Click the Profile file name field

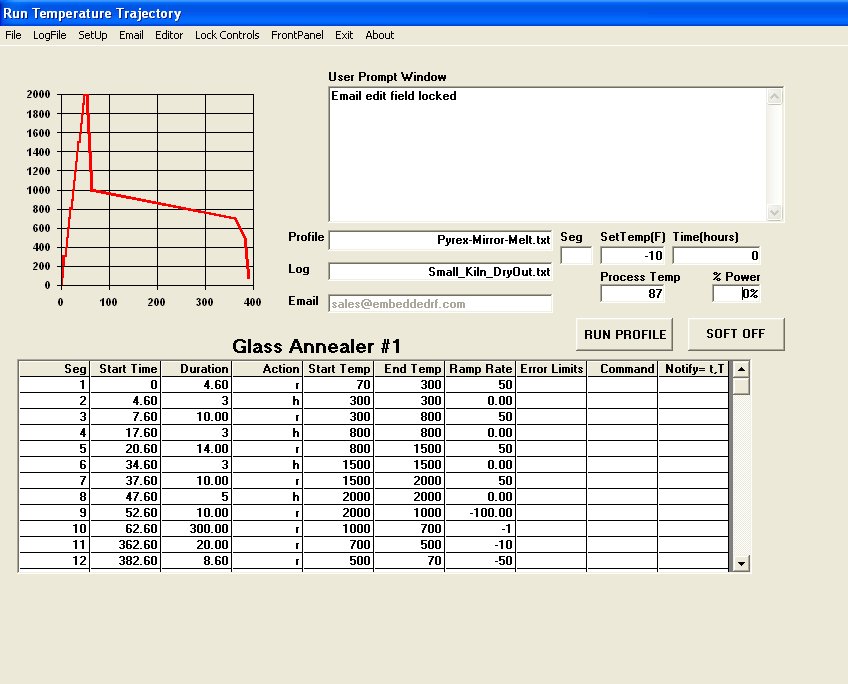pos(440,240)
